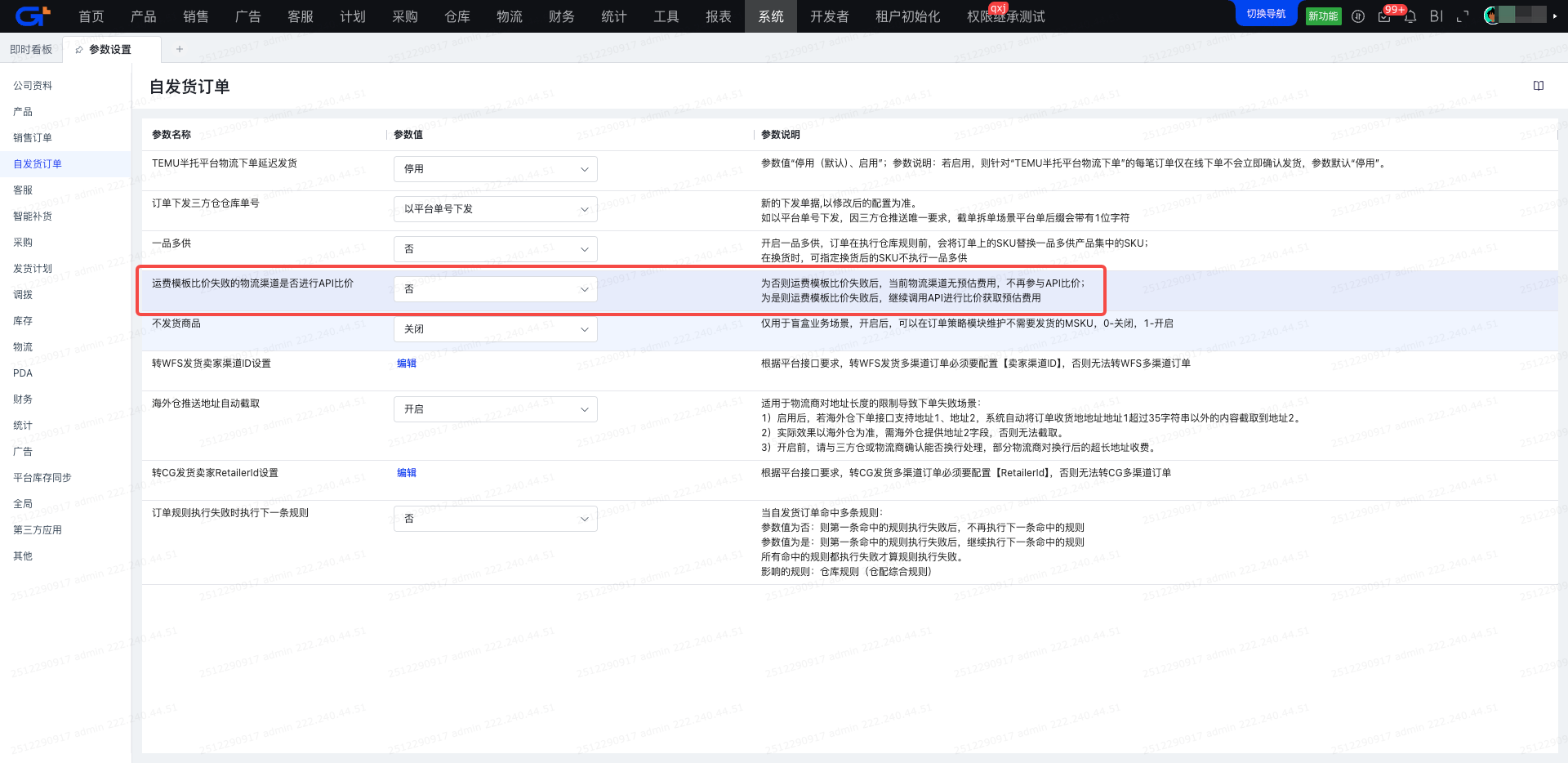Open 物流 in the top navigation
The width and height of the screenshot is (1568, 763).
coord(510,16)
